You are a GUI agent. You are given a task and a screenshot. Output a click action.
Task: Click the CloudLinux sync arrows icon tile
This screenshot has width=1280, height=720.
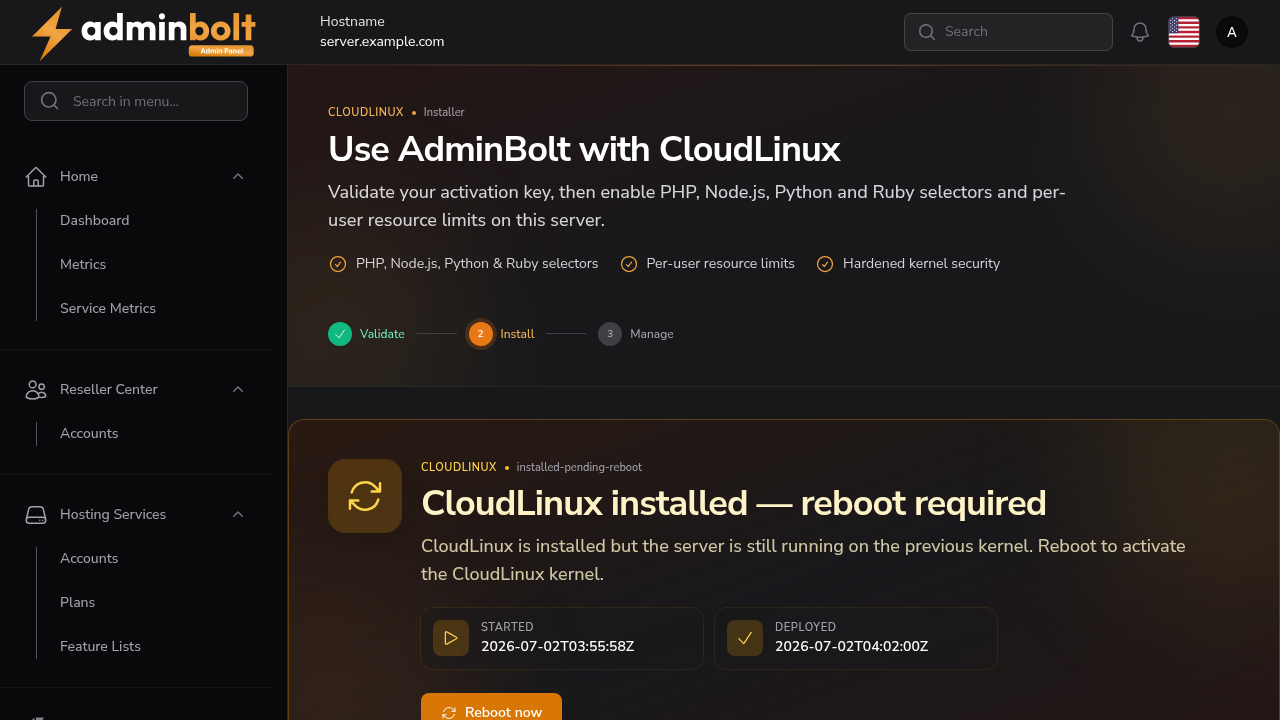coord(365,496)
